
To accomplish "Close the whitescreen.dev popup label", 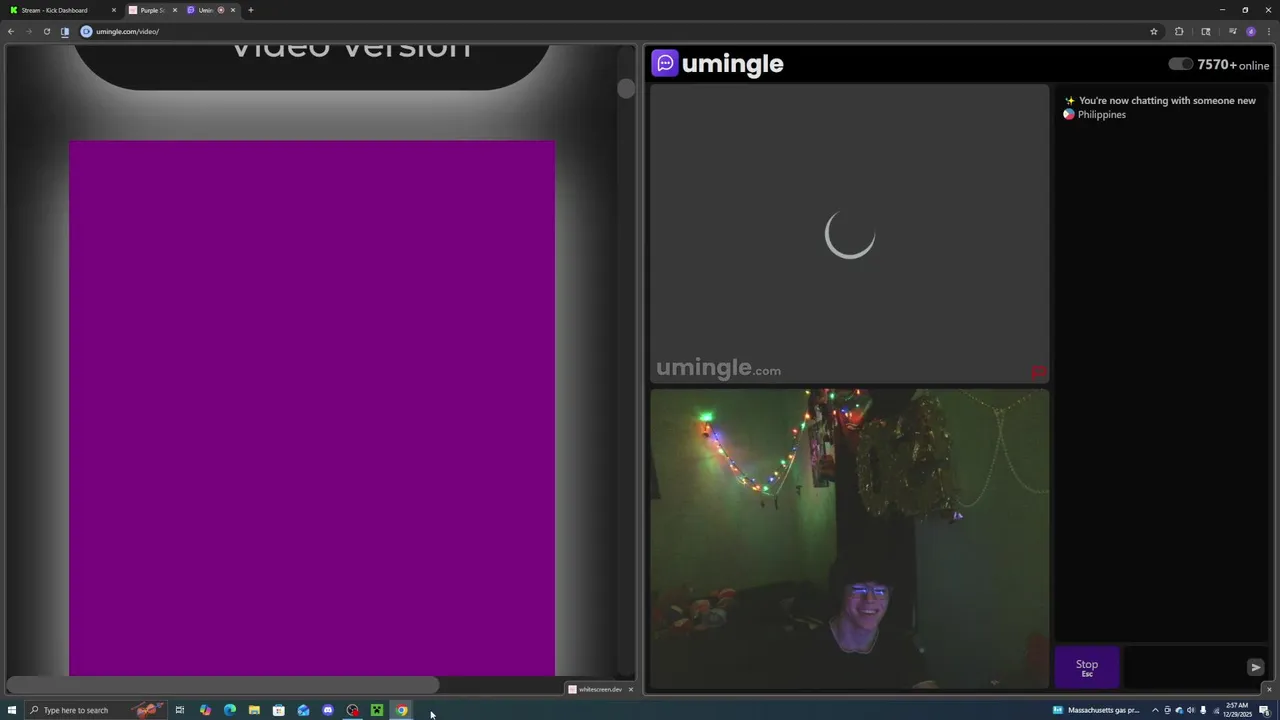I will pos(630,689).
